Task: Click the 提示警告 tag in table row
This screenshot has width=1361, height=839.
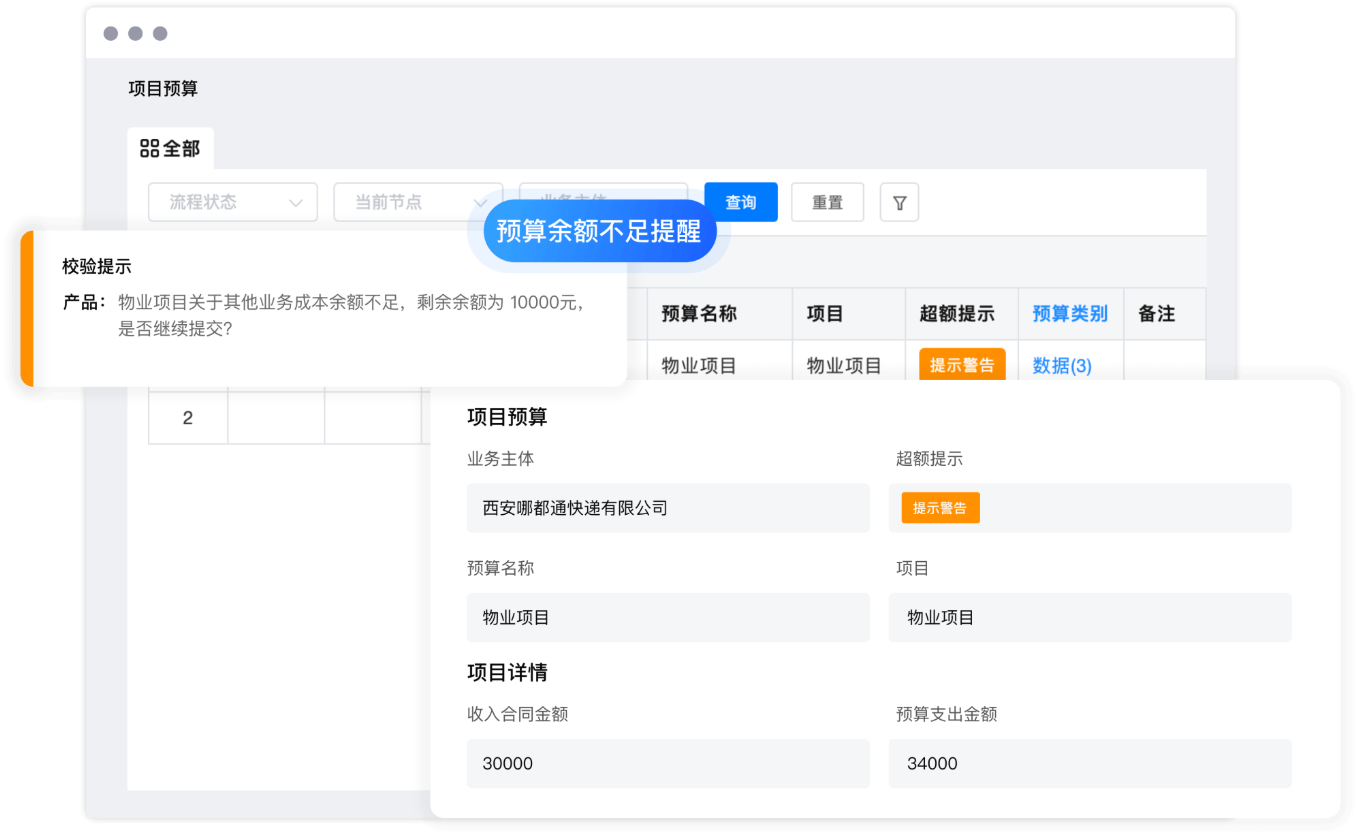Action: (x=962, y=365)
